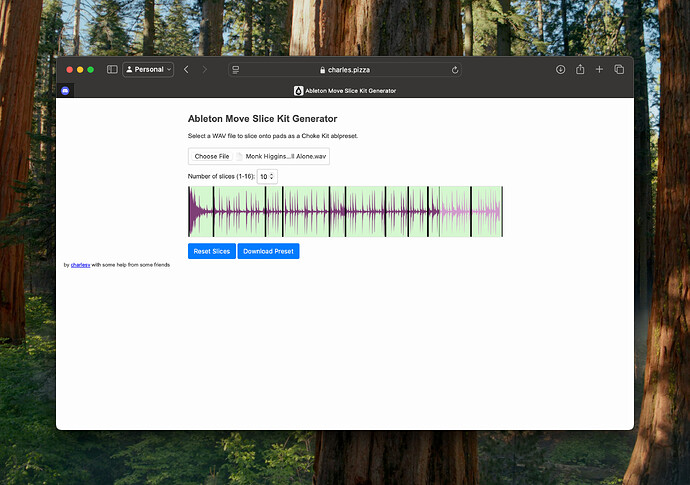Open the Share icon in toolbar
The image size is (690, 485).
580,69
